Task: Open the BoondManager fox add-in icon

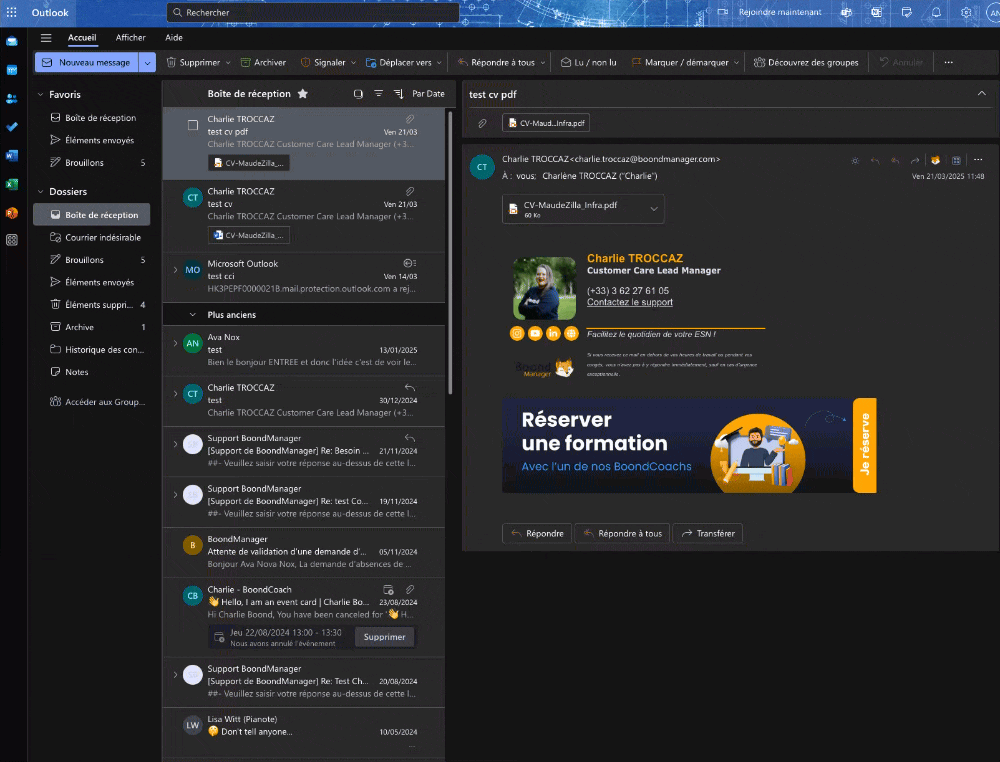Action: (x=935, y=160)
